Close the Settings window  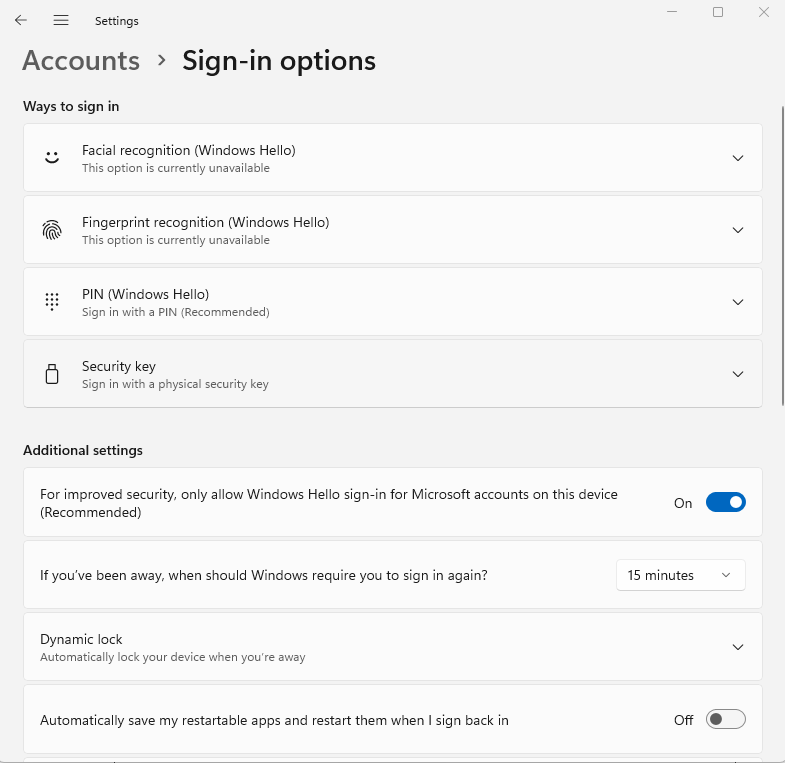(763, 12)
